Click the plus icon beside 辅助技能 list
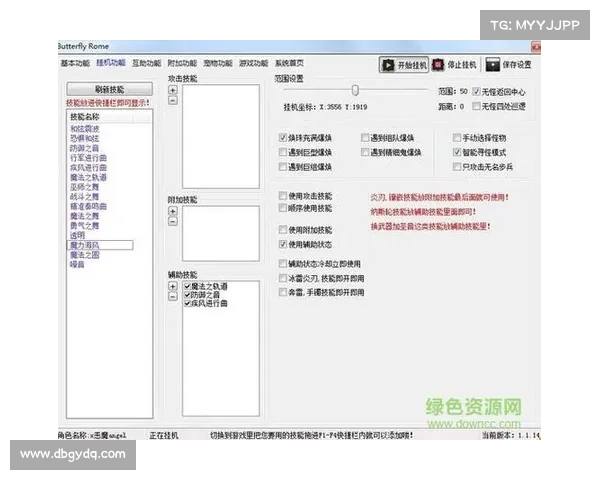600x480 pixels. (173, 286)
